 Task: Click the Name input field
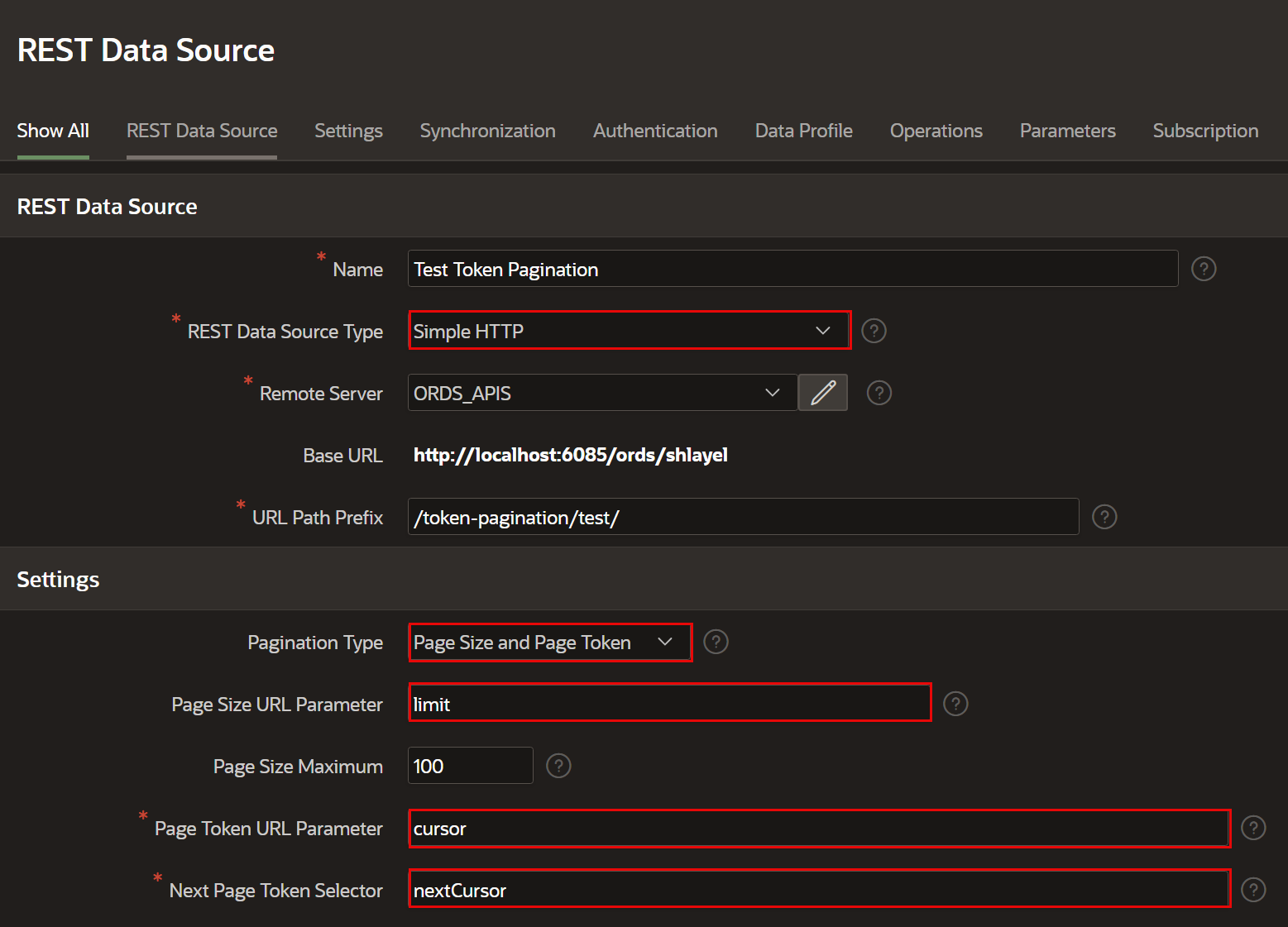792,270
